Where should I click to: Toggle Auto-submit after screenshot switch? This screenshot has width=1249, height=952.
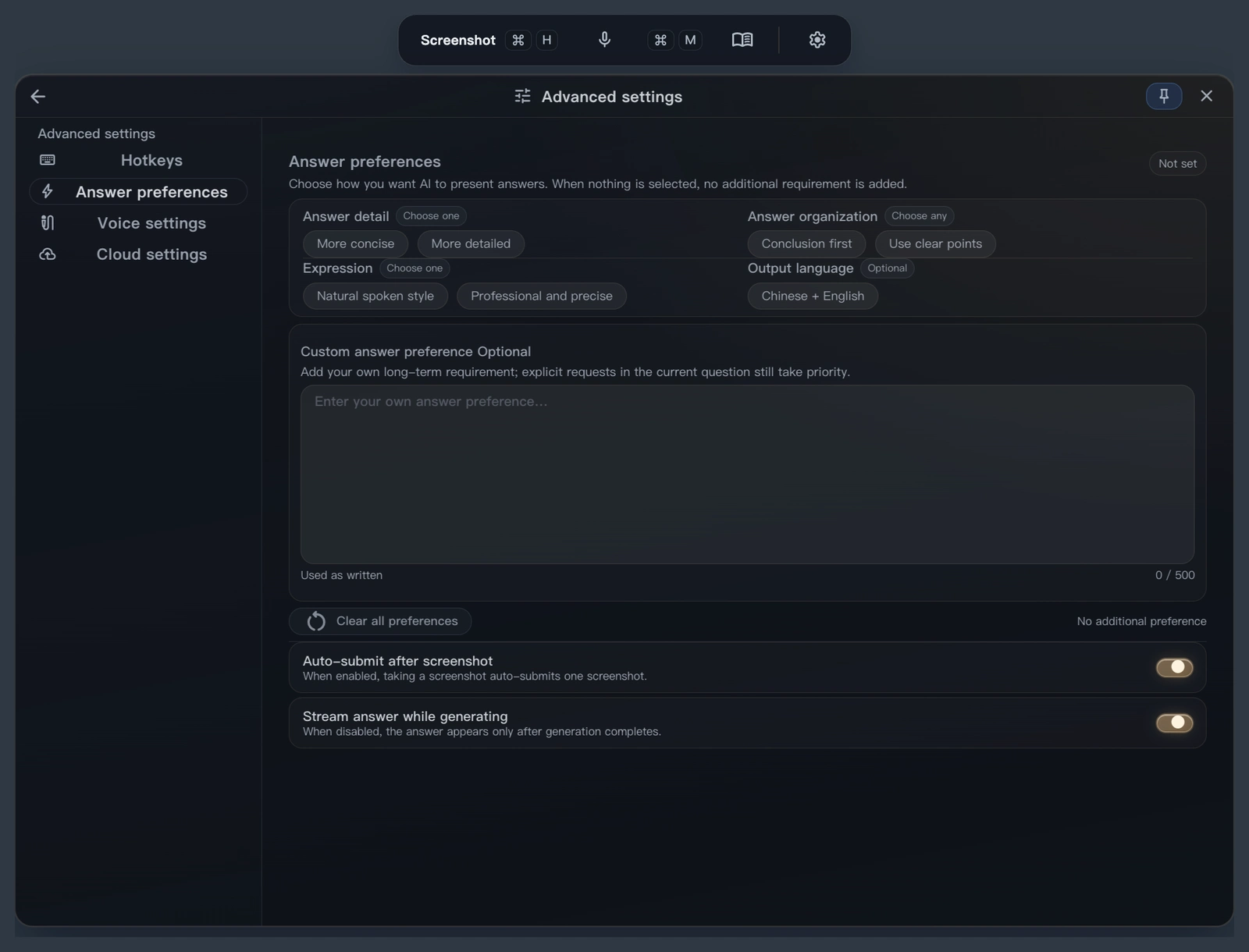[1175, 667]
